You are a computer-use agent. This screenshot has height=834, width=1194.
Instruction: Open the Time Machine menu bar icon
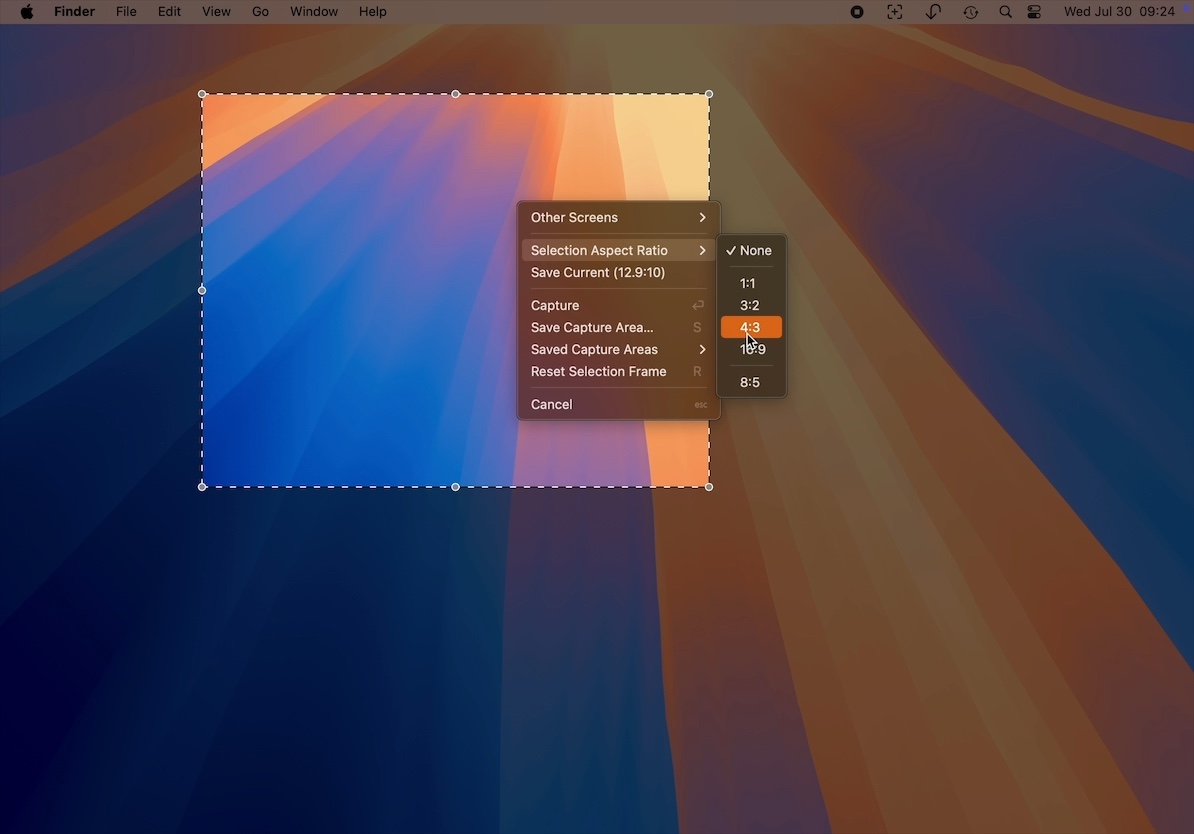click(x=970, y=12)
